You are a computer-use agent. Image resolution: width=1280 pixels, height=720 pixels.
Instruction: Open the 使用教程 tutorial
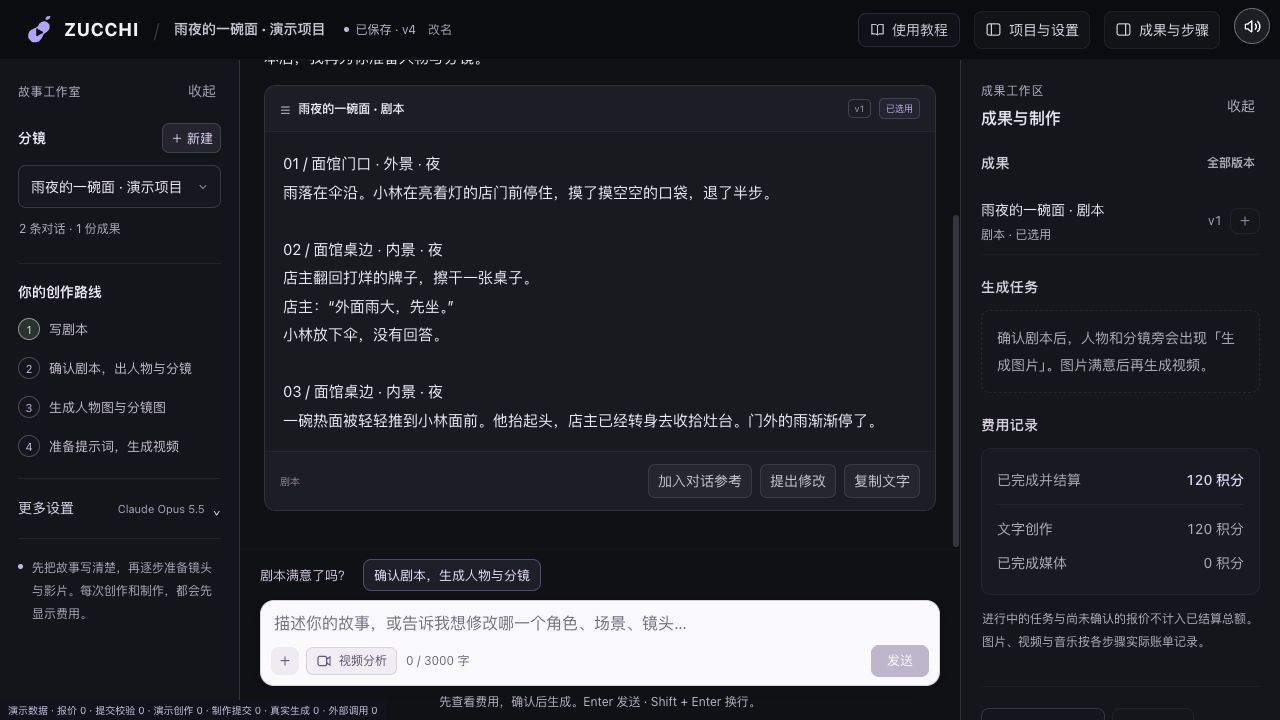click(909, 30)
